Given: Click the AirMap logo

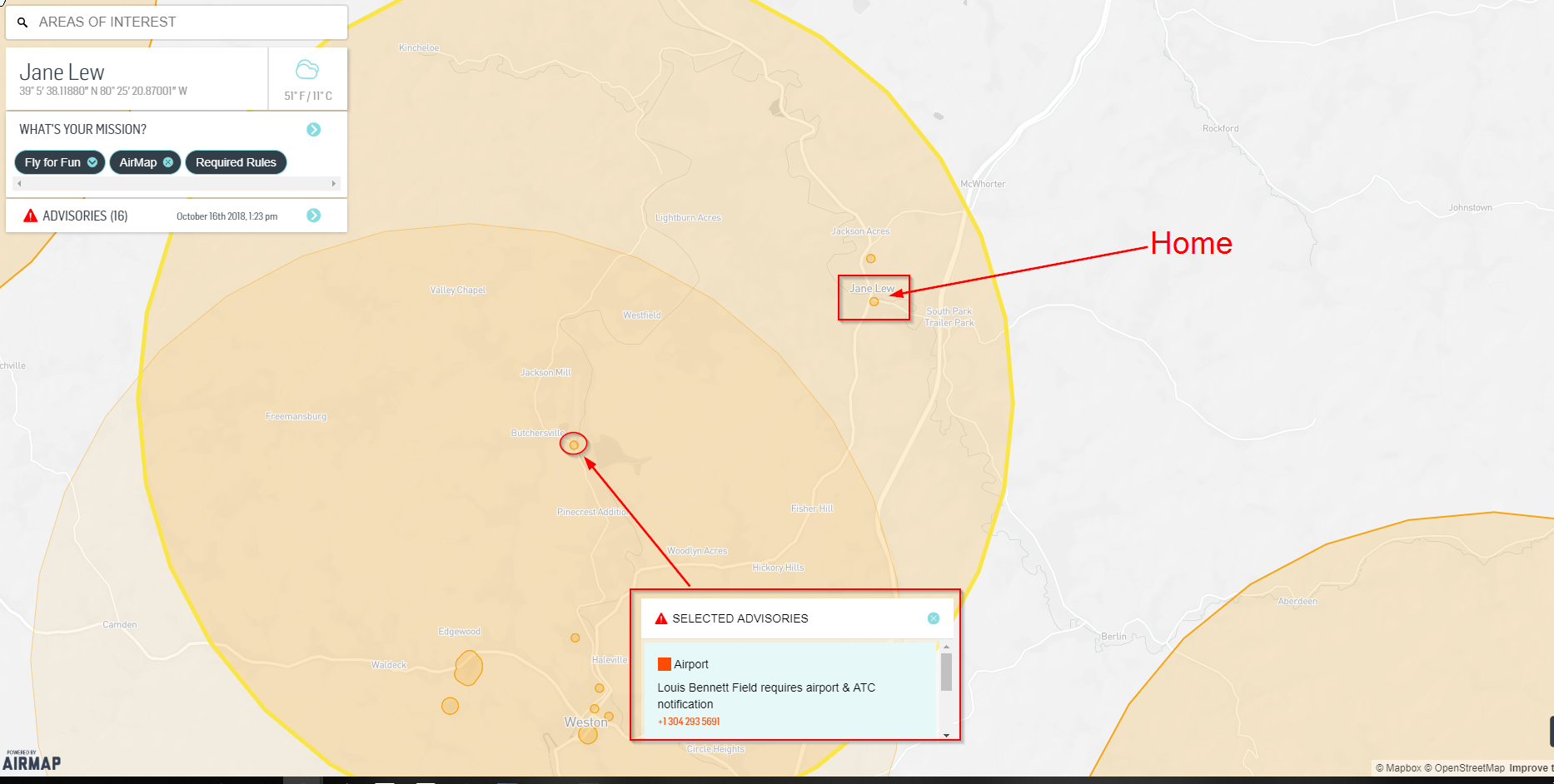Looking at the screenshot, I should (32, 761).
